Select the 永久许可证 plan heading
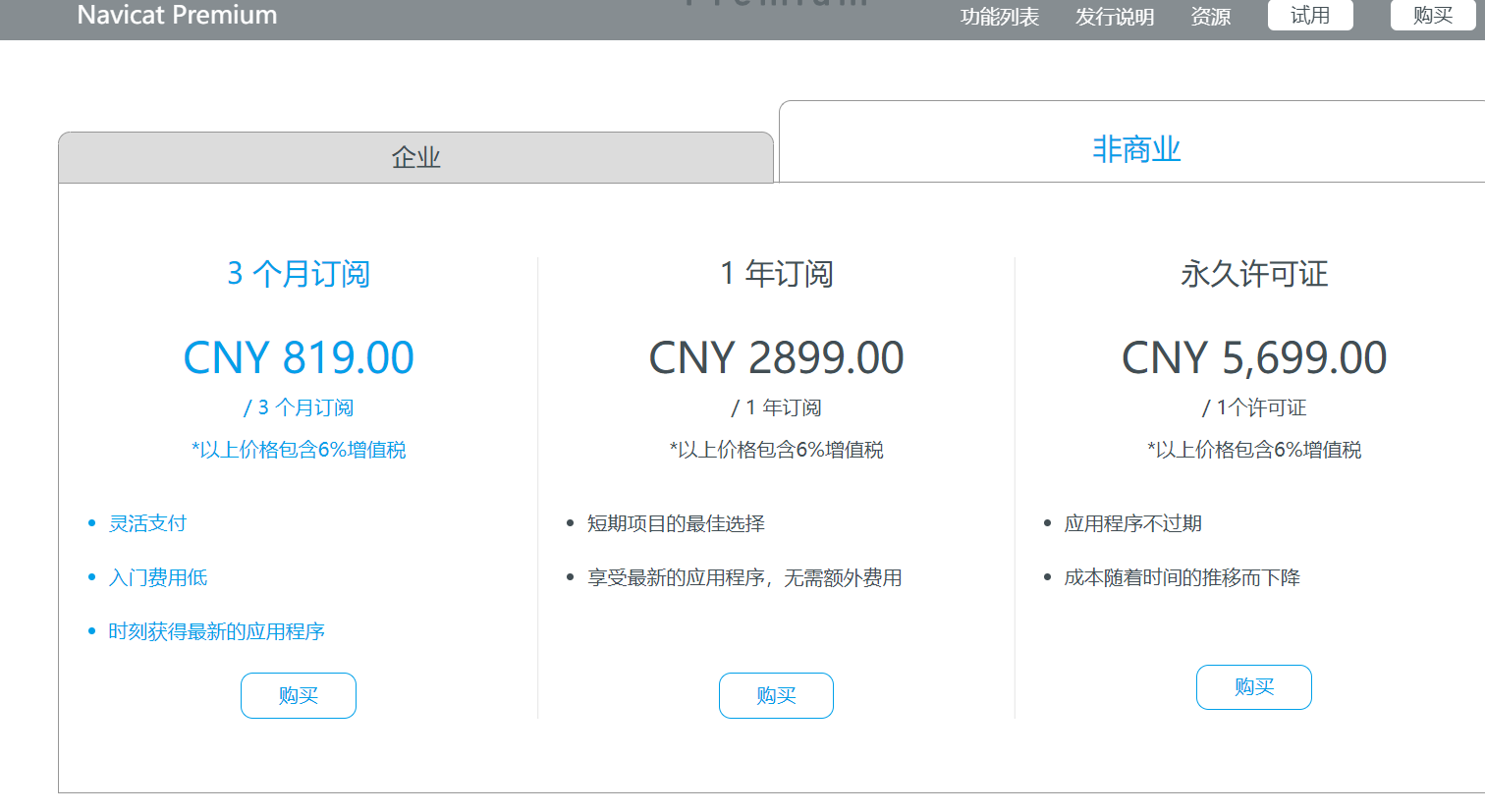 coord(1254,273)
